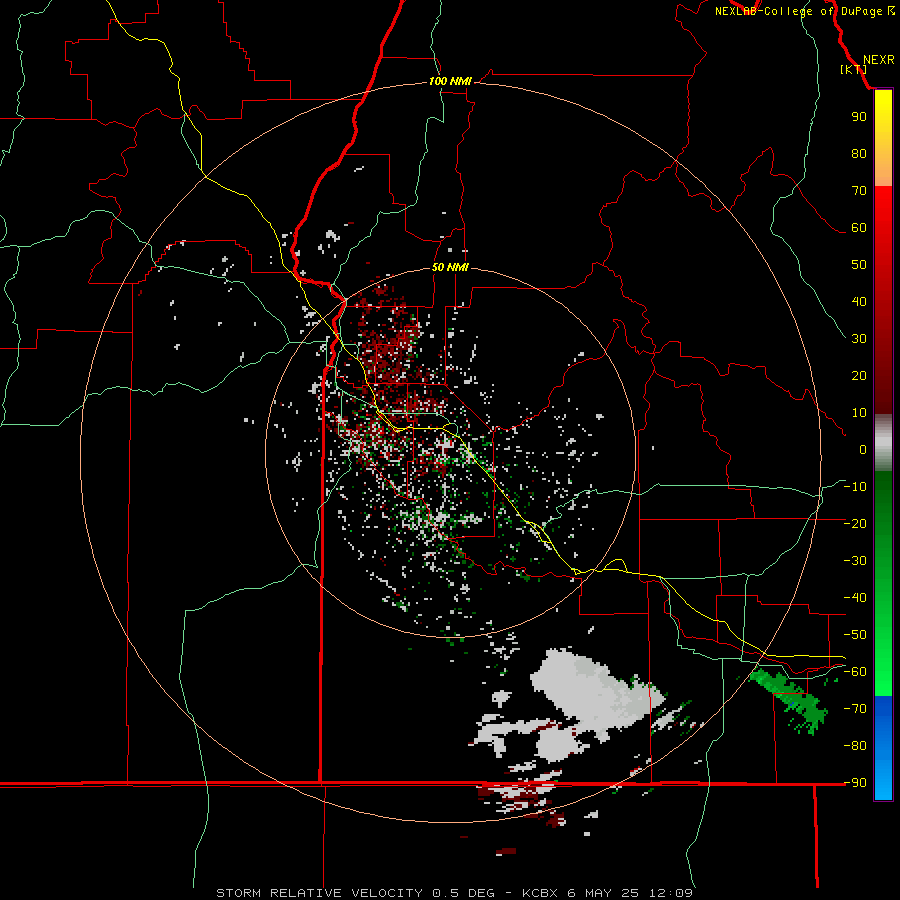The width and height of the screenshot is (900, 900).
Task: Pick the -30 scale value
Action: pyautogui.click(x=855, y=561)
